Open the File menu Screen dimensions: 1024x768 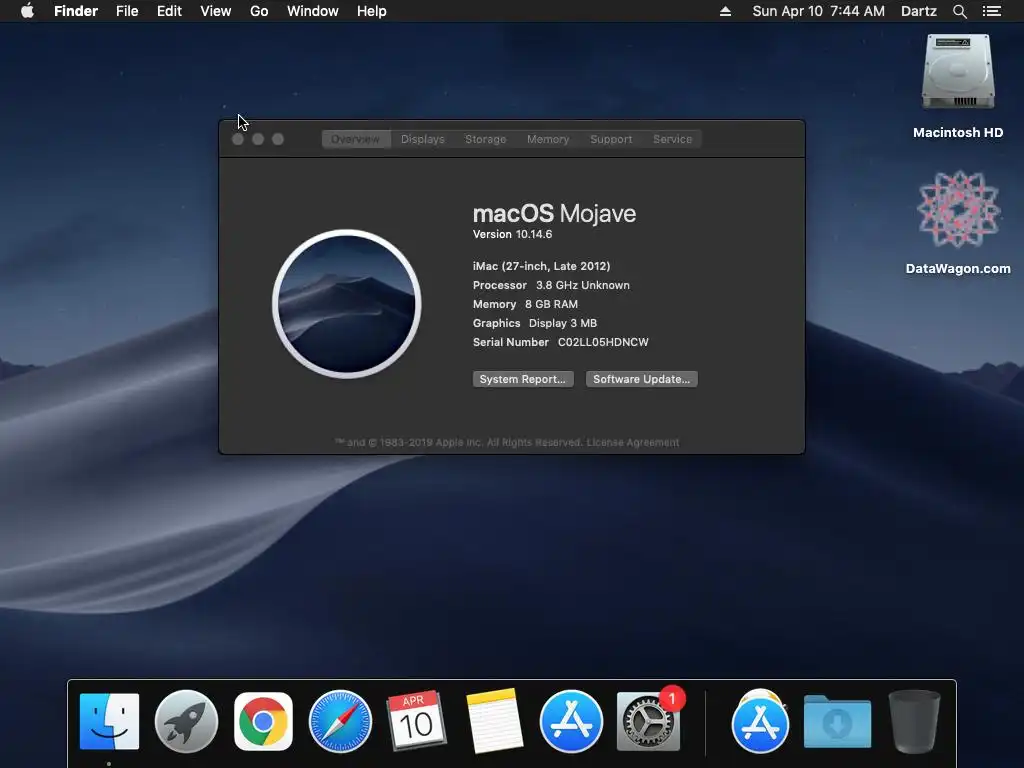(127, 11)
